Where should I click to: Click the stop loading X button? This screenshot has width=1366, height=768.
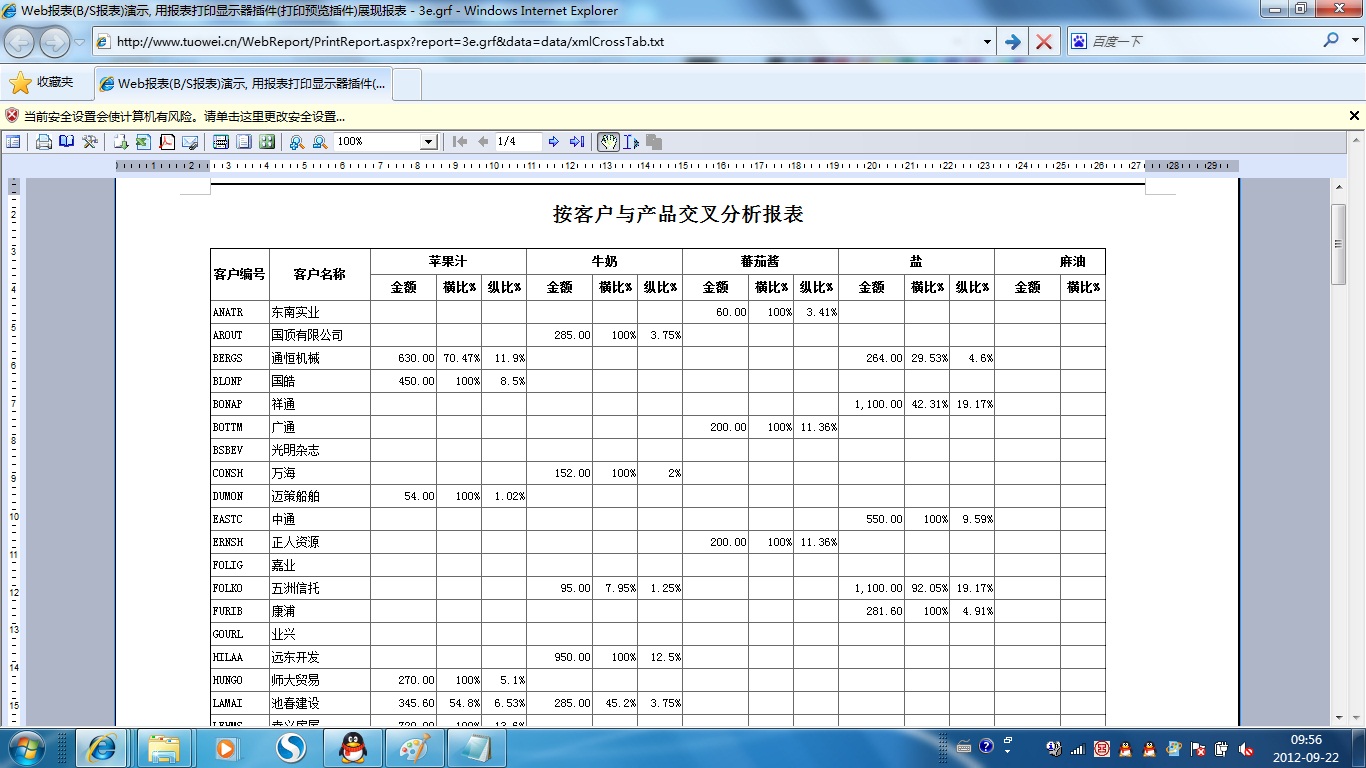coord(1044,42)
